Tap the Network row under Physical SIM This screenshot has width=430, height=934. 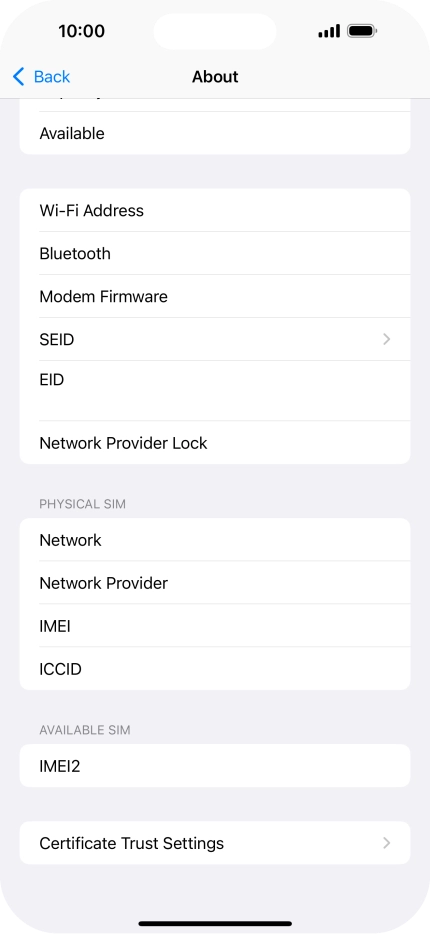[215, 540]
